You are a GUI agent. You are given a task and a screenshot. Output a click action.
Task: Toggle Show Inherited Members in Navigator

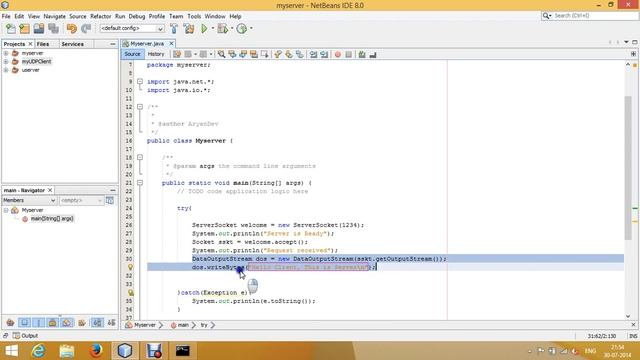coord(10,323)
